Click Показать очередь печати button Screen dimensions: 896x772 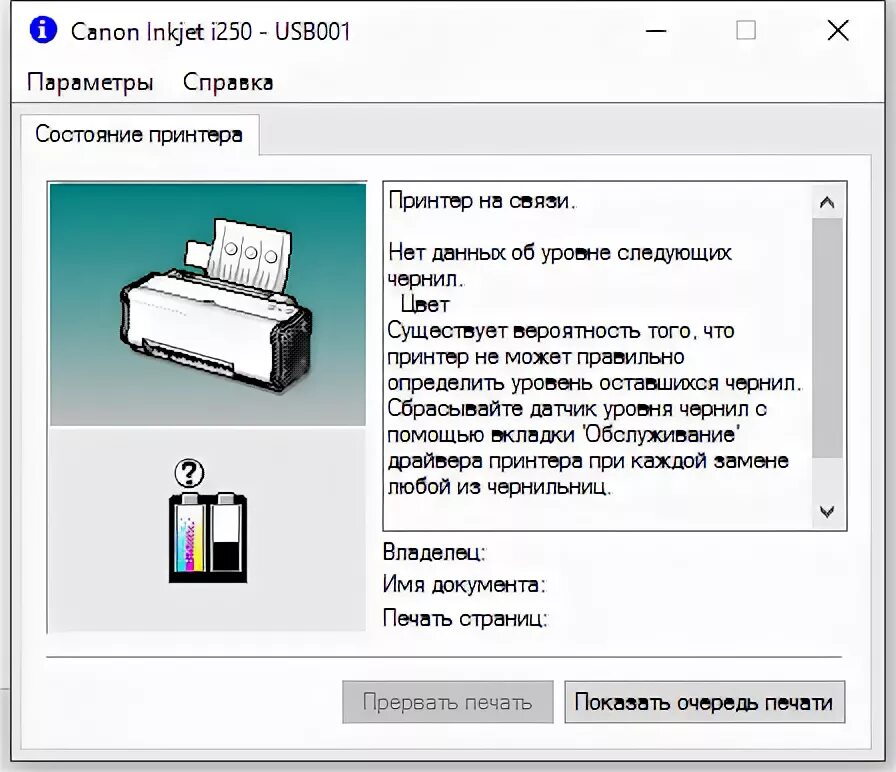[705, 702]
